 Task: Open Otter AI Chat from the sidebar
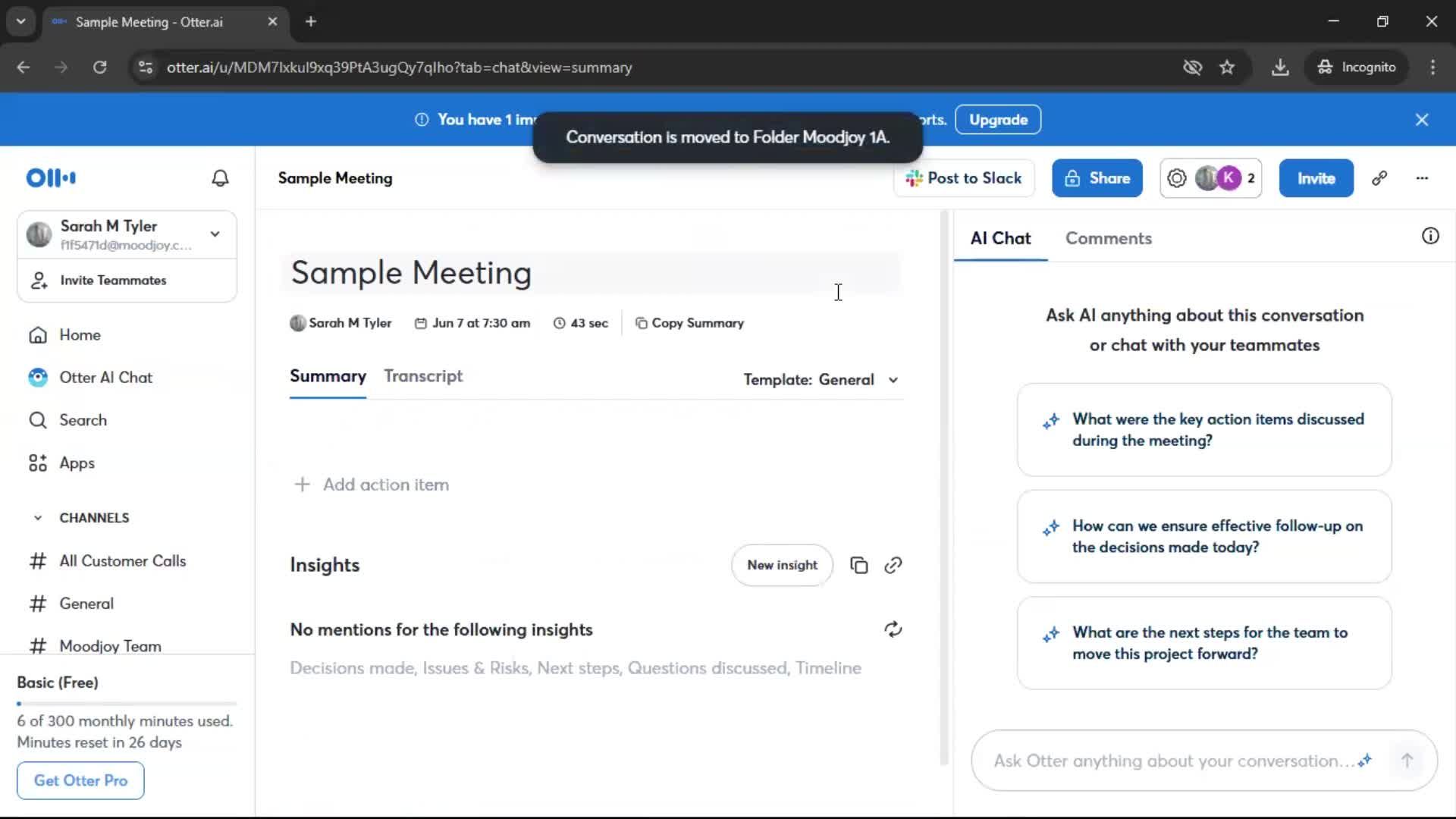[105, 377]
